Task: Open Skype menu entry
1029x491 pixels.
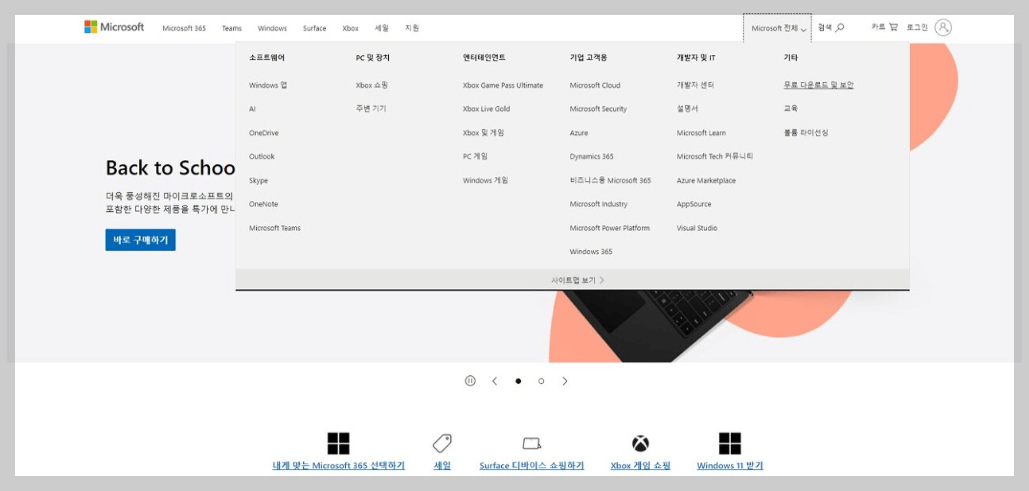Action: pyautogui.click(x=259, y=181)
